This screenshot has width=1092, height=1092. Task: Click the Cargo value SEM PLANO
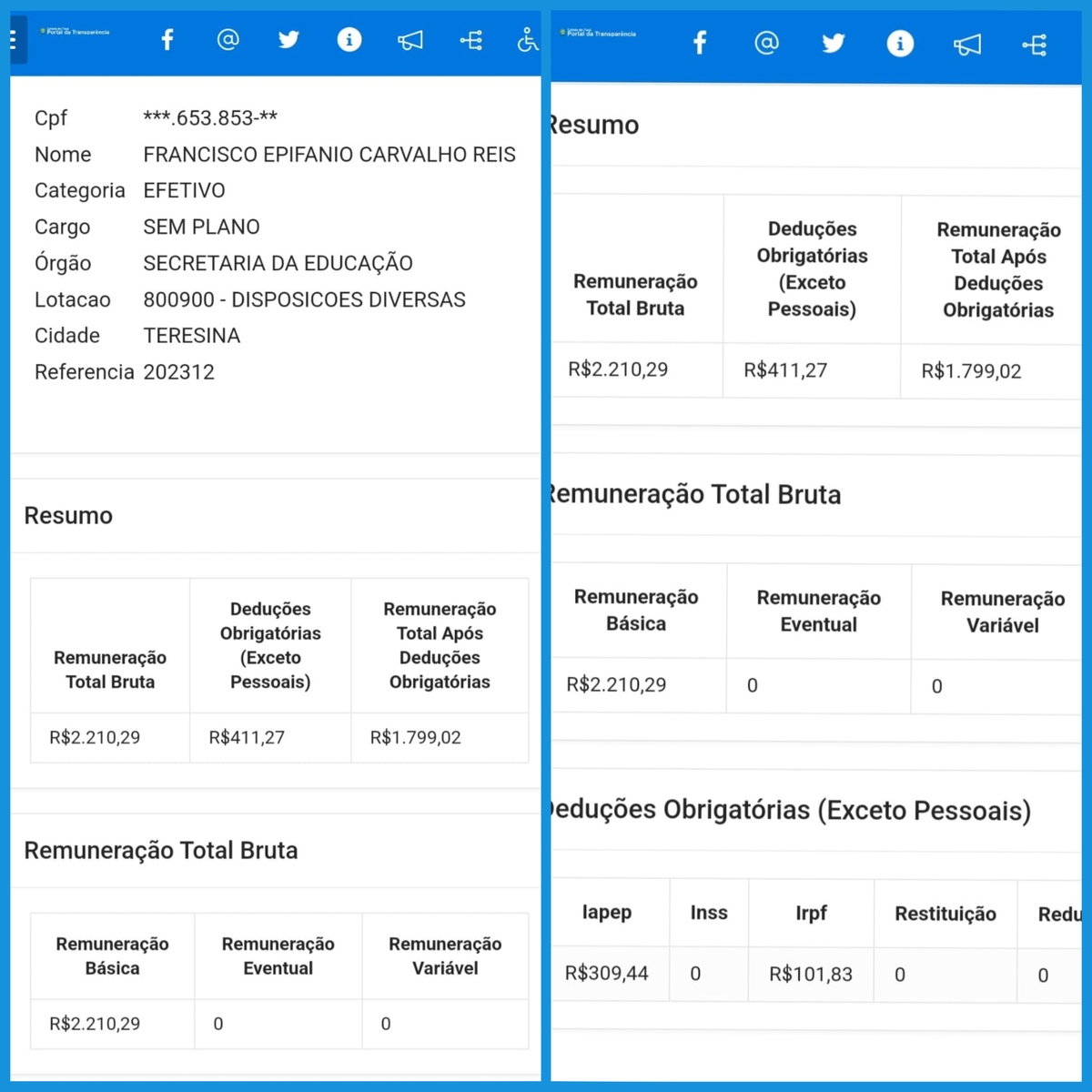pyautogui.click(x=201, y=227)
